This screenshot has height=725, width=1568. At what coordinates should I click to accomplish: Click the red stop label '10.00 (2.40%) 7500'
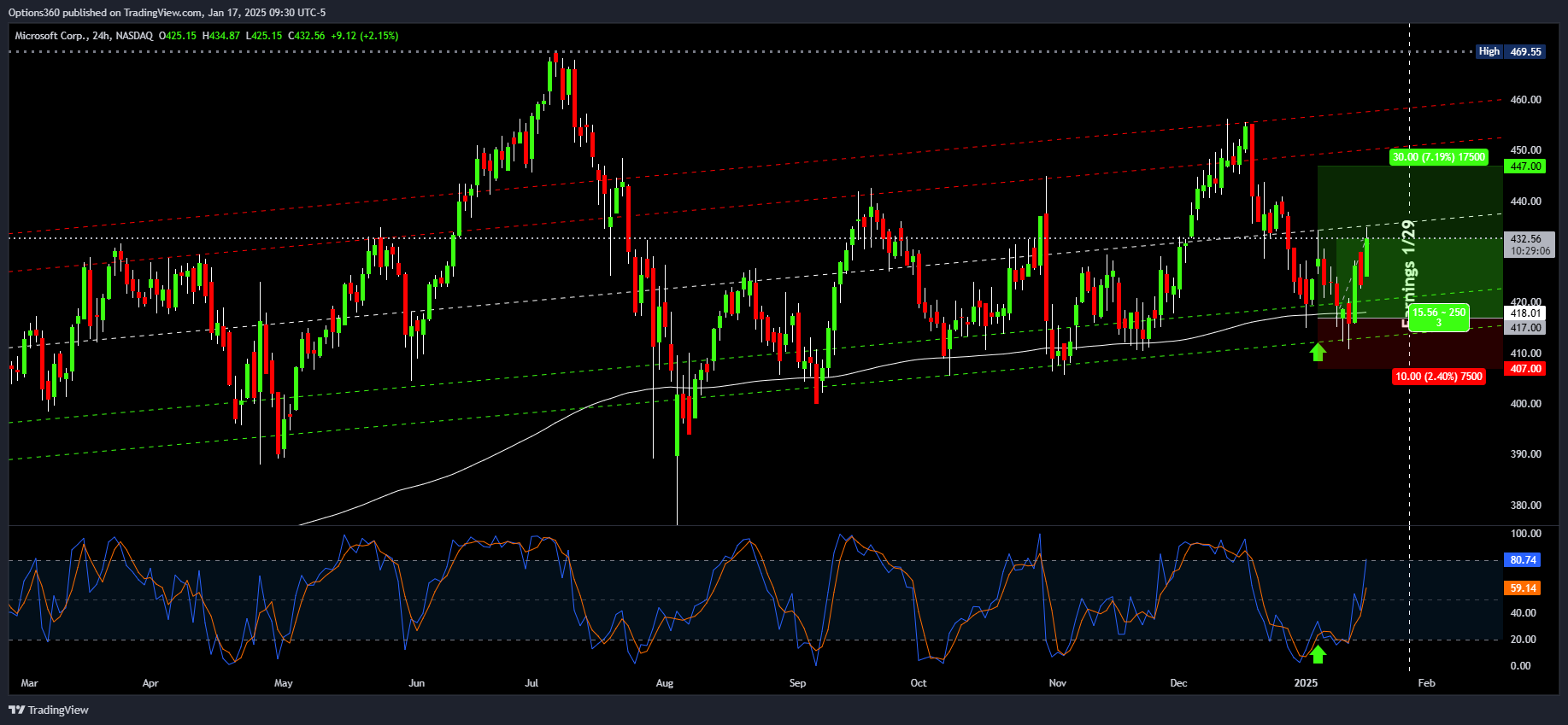coord(1439,377)
